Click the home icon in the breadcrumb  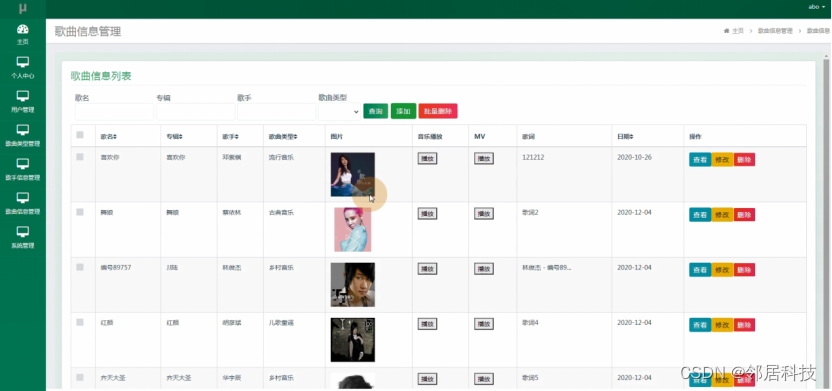(726, 31)
